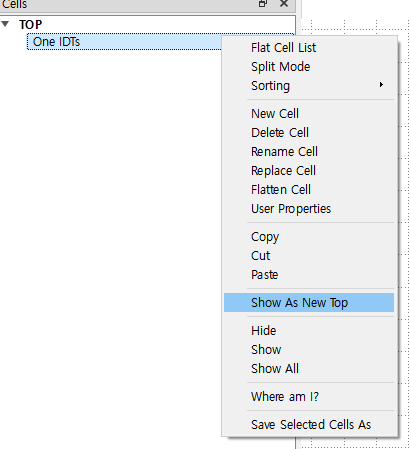Choose Flat Cell List menu entry

(283, 48)
